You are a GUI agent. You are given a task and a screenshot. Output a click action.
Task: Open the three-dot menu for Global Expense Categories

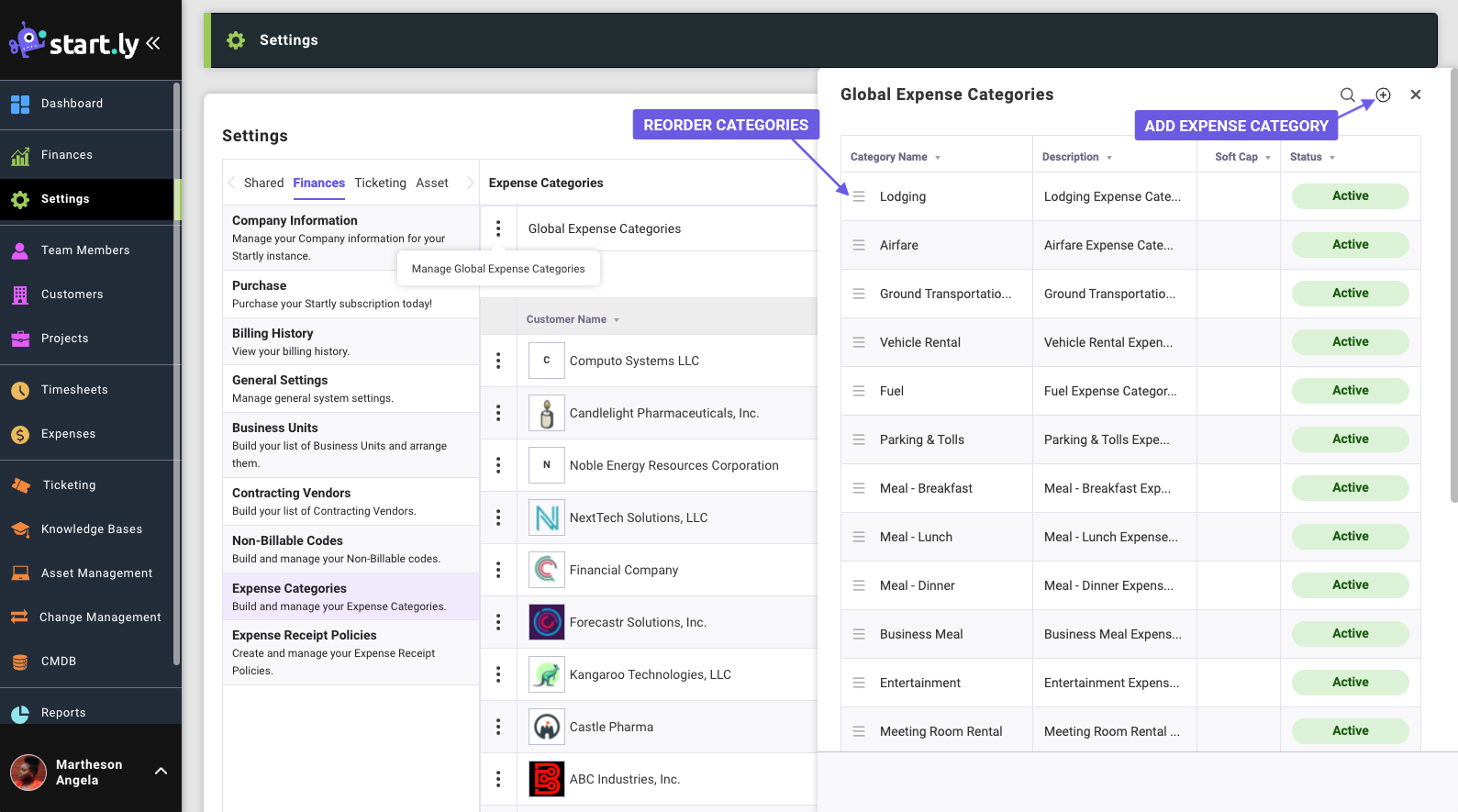(498, 228)
